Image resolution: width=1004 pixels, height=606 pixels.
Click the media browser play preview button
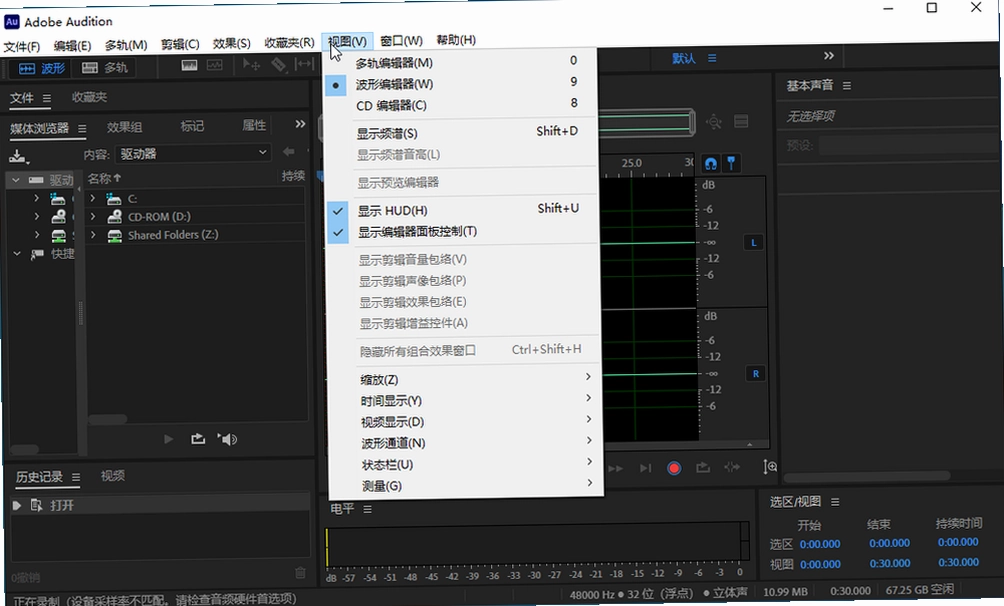pyautogui.click(x=168, y=439)
